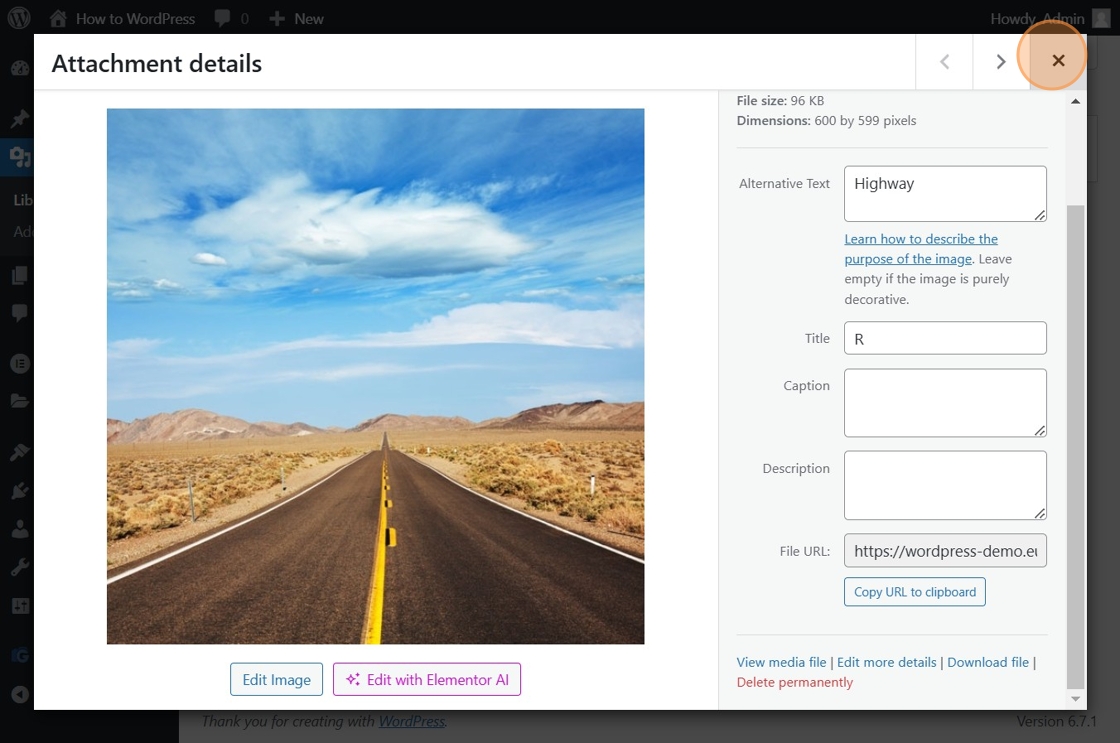Open Comments via the sidebar speech icon
The image size is (1120, 743).
(x=20, y=312)
